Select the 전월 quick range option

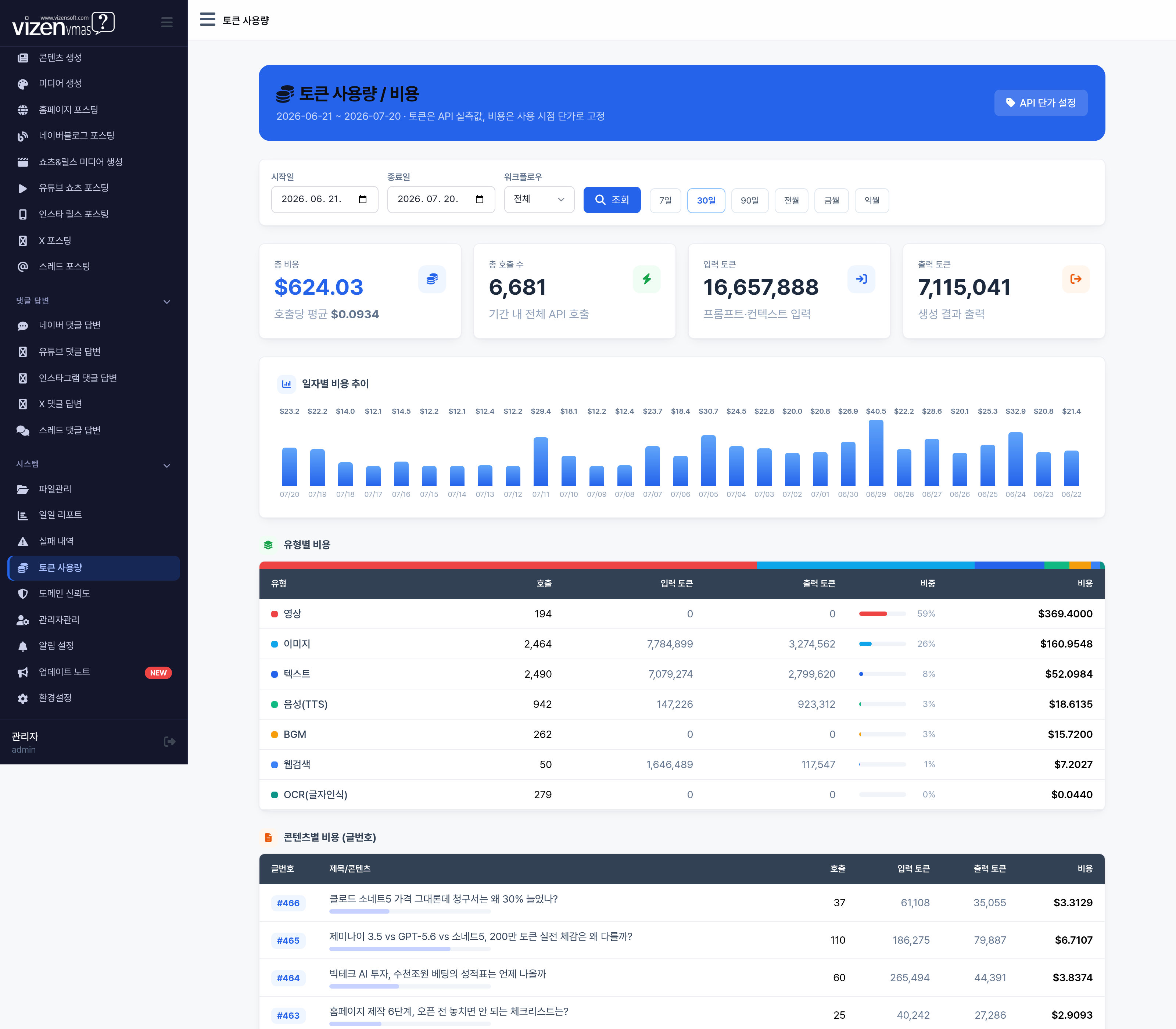[791, 200]
